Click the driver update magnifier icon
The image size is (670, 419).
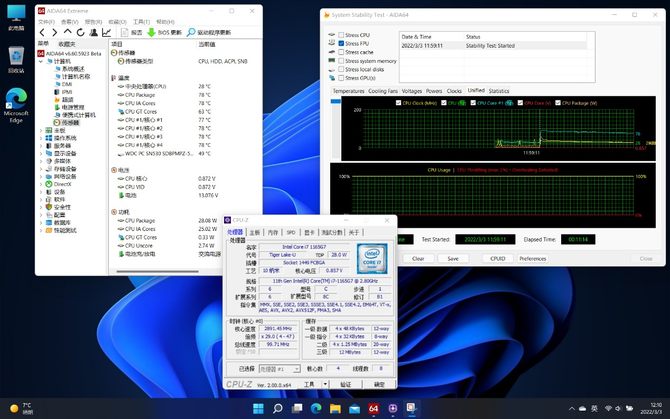192,32
